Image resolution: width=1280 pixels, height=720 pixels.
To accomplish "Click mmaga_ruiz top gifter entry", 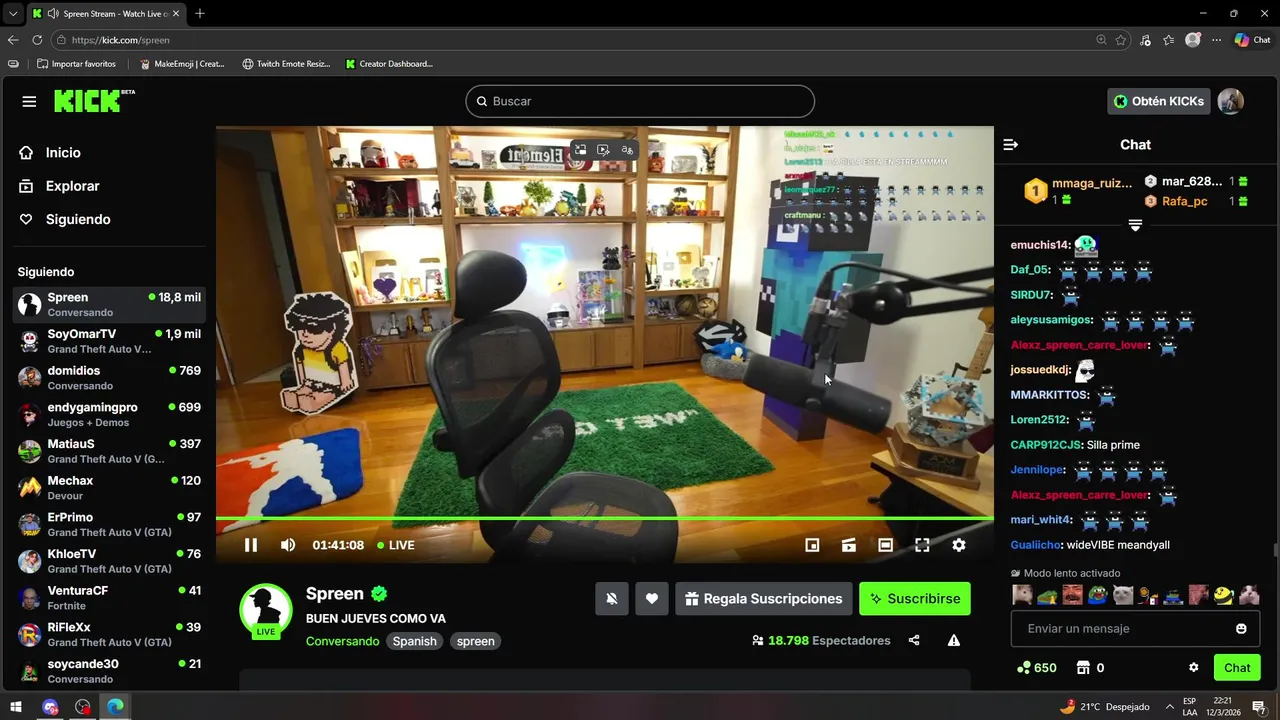I will [1080, 191].
